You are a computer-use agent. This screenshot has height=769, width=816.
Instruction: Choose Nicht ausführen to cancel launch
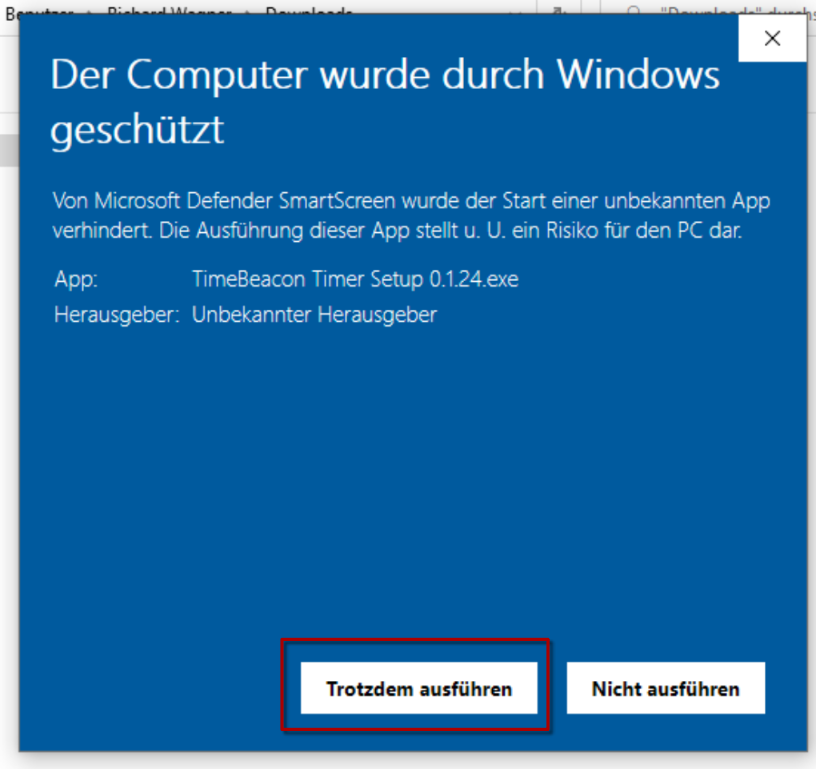click(666, 688)
